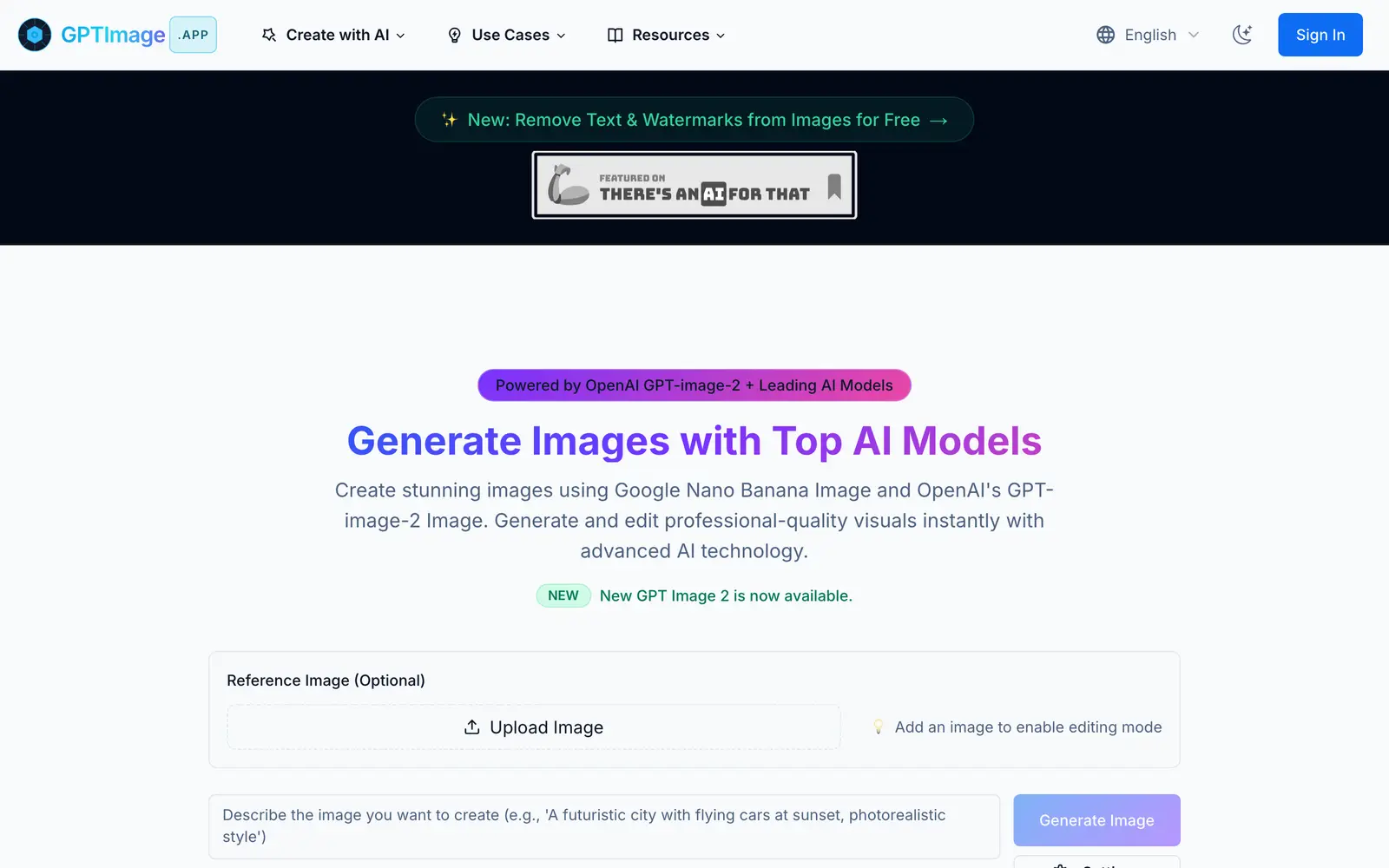Click Powered by OpenAI GPT-image-2 pill
This screenshot has width=1389, height=868.
(x=694, y=385)
